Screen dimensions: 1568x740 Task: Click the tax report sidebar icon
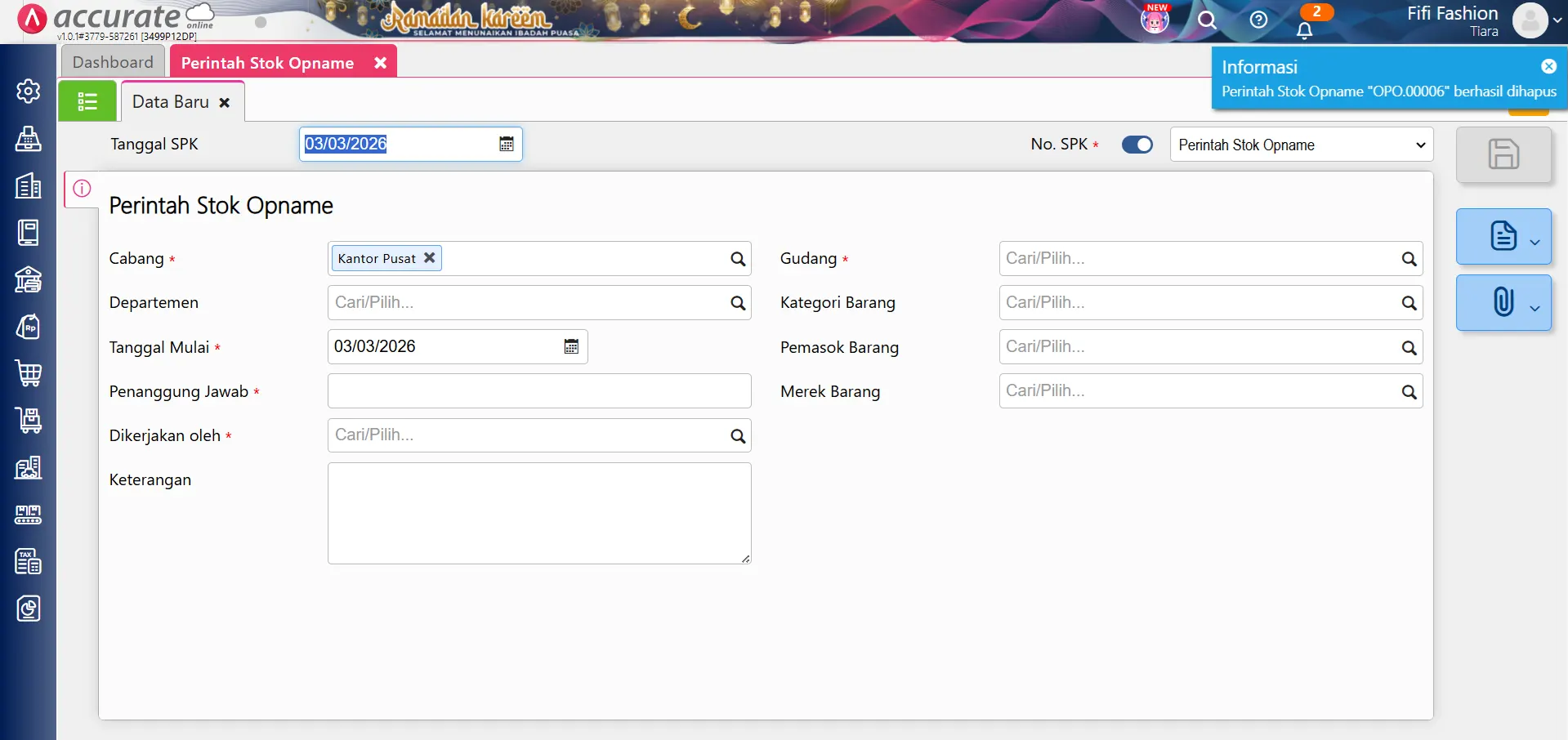point(29,561)
